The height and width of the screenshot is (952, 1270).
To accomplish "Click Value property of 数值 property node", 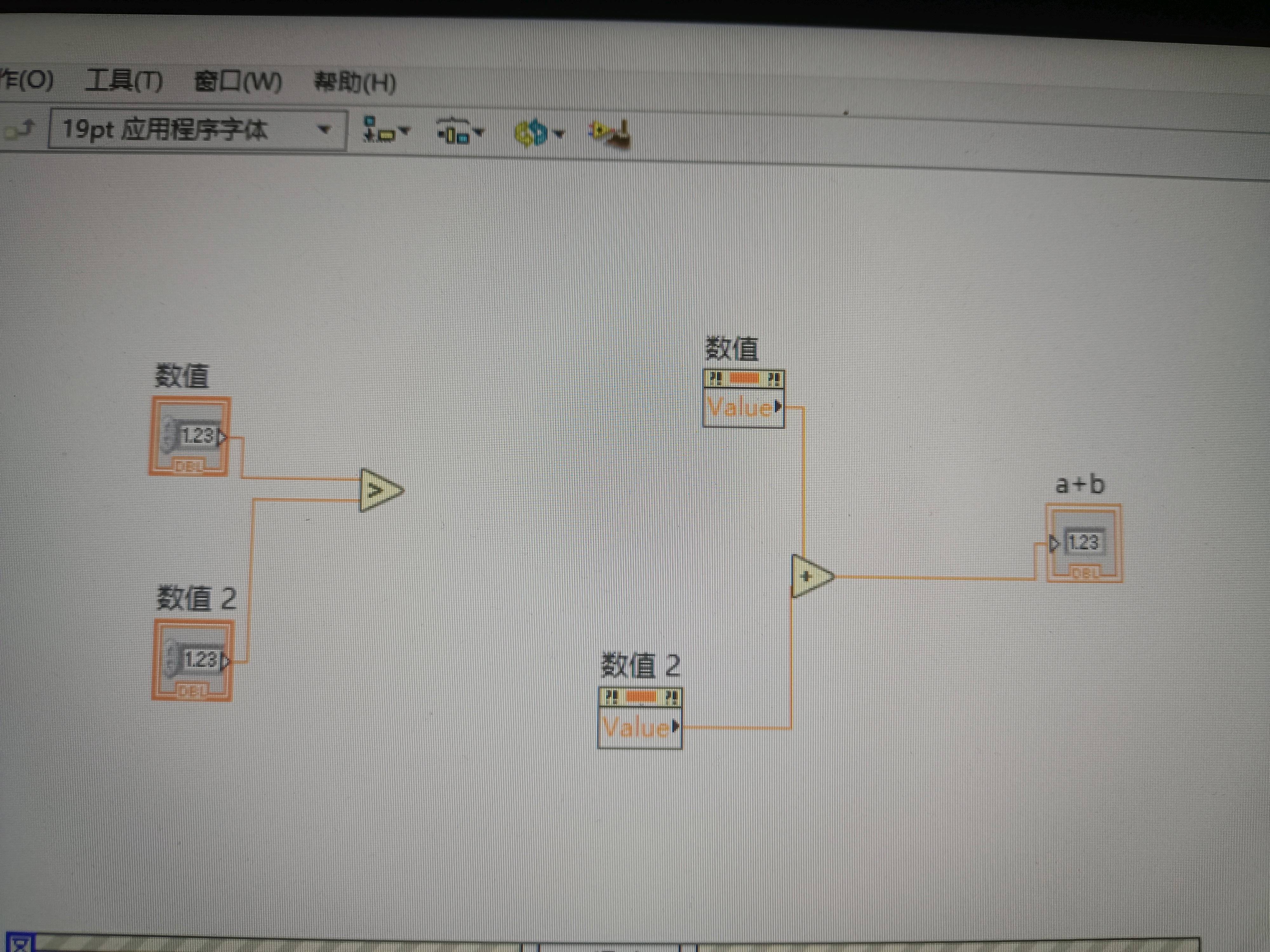I will coord(744,407).
